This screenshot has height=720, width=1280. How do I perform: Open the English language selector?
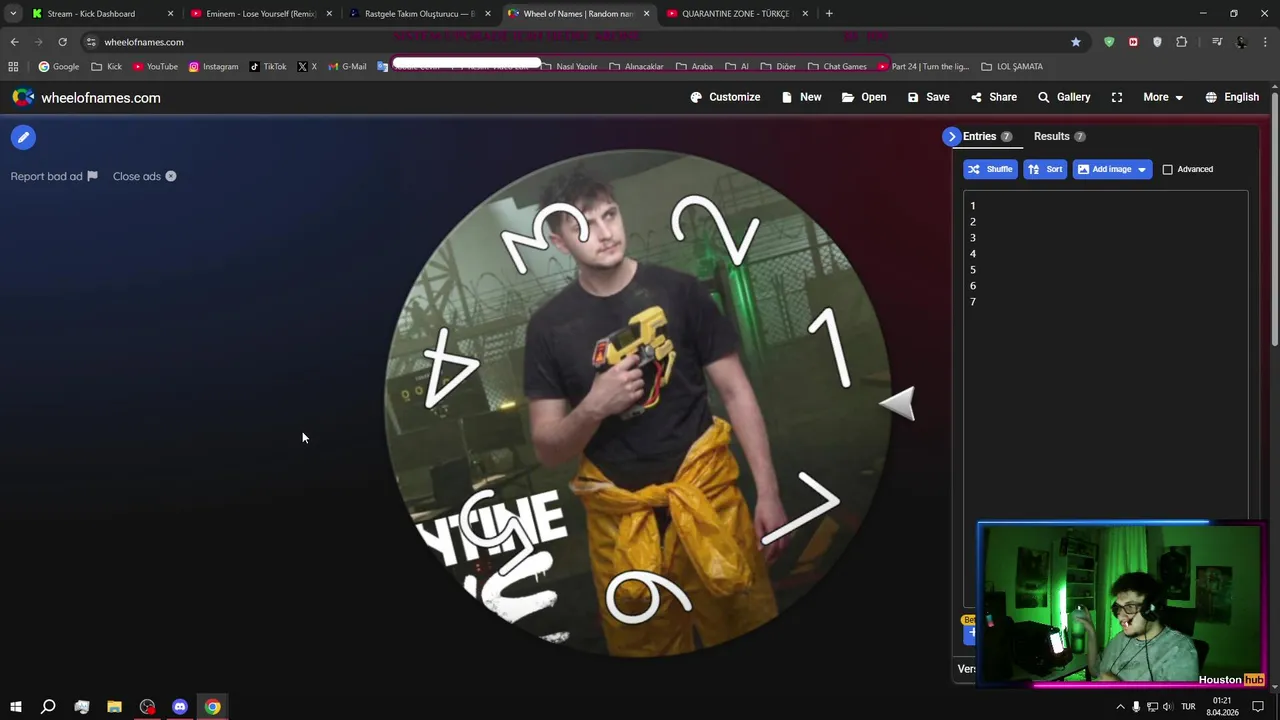point(1232,97)
